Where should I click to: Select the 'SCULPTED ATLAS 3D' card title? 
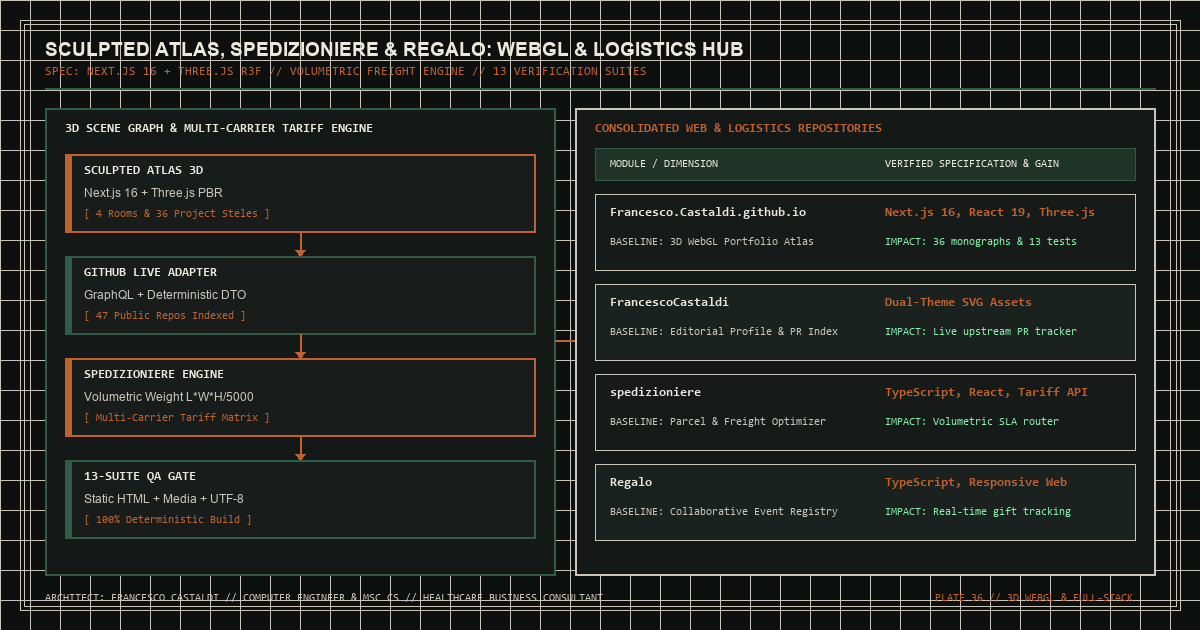tap(143, 170)
